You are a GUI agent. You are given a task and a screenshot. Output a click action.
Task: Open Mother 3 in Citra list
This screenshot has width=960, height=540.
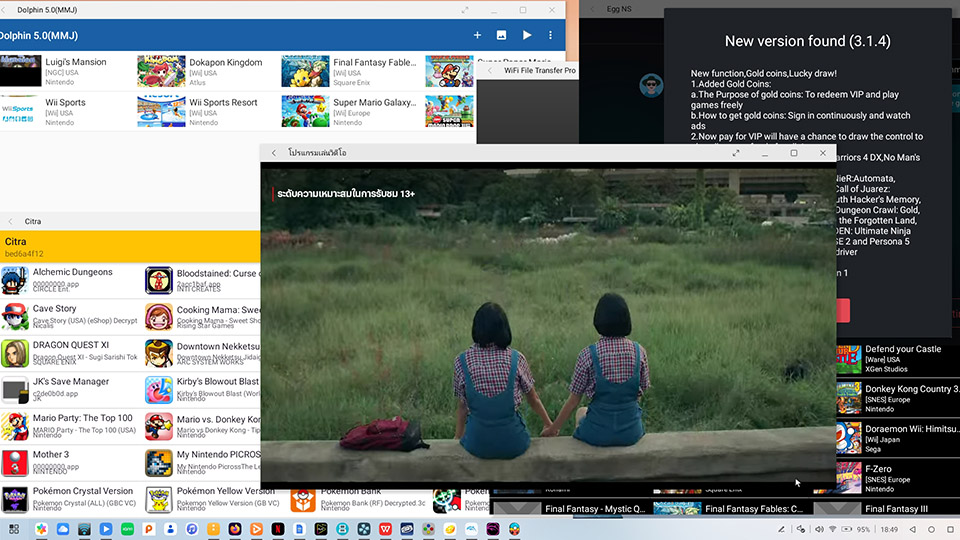click(71, 463)
